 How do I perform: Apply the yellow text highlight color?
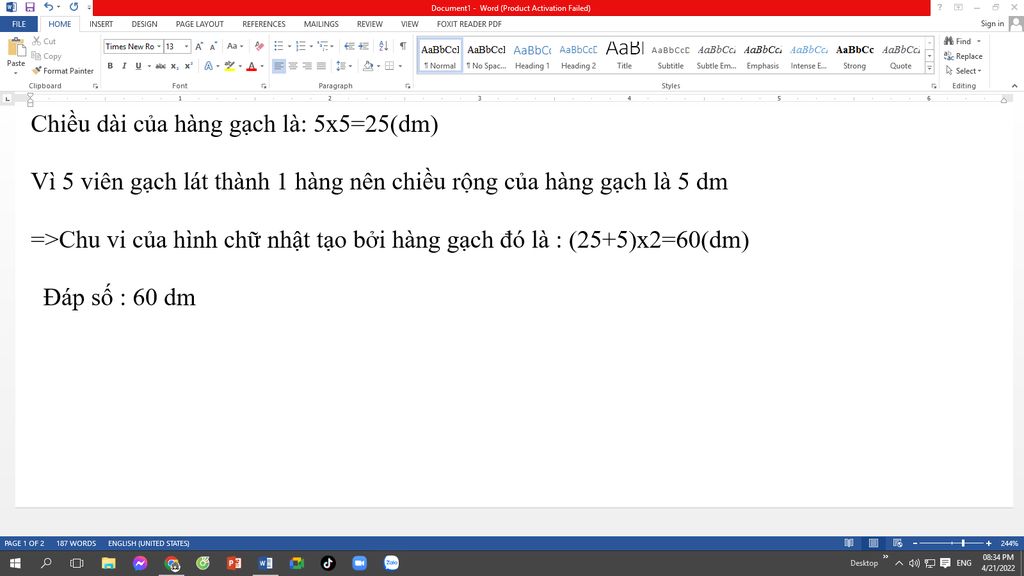coord(229,66)
